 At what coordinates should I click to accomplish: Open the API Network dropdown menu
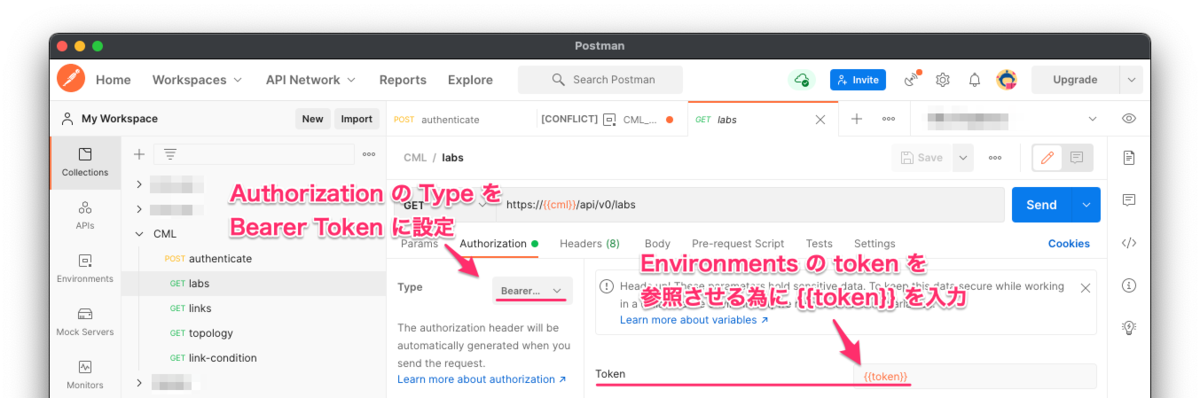(311, 80)
